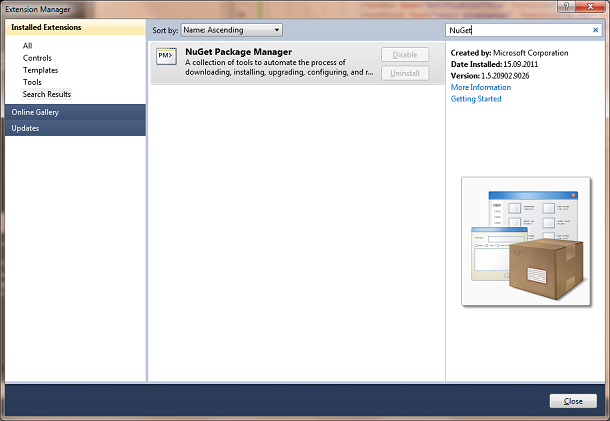Image resolution: width=610 pixels, height=421 pixels.
Task: Open the Sort by dropdown
Action: point(231,30)
